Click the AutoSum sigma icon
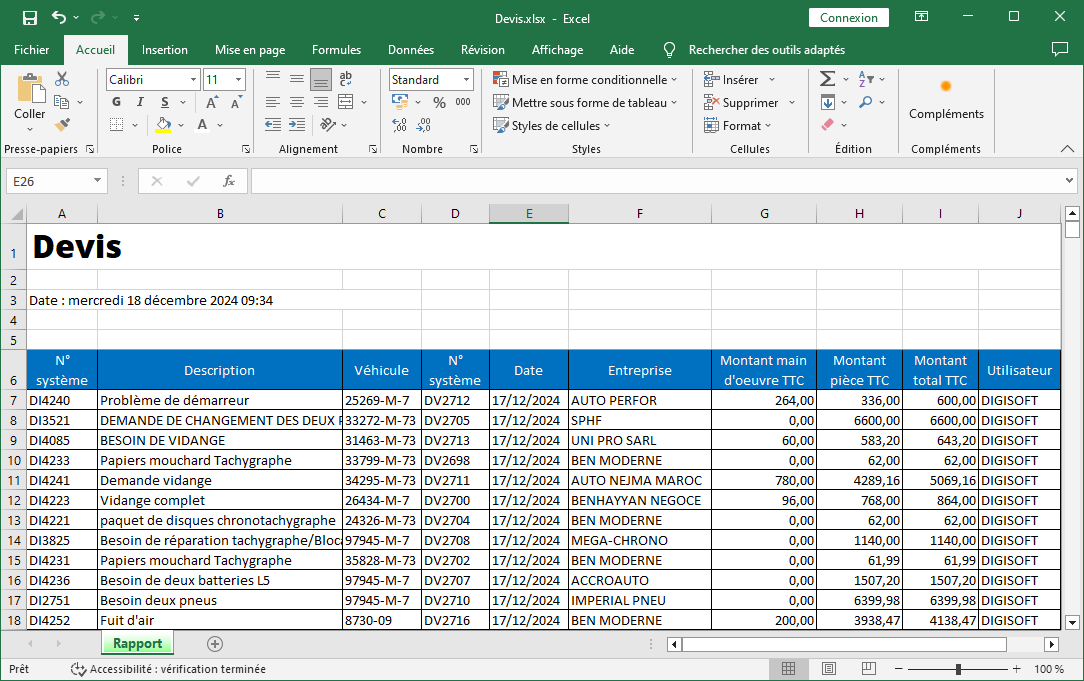Image resolution: width=1084 pixels, height=681 pixels. tap(828, 79)
